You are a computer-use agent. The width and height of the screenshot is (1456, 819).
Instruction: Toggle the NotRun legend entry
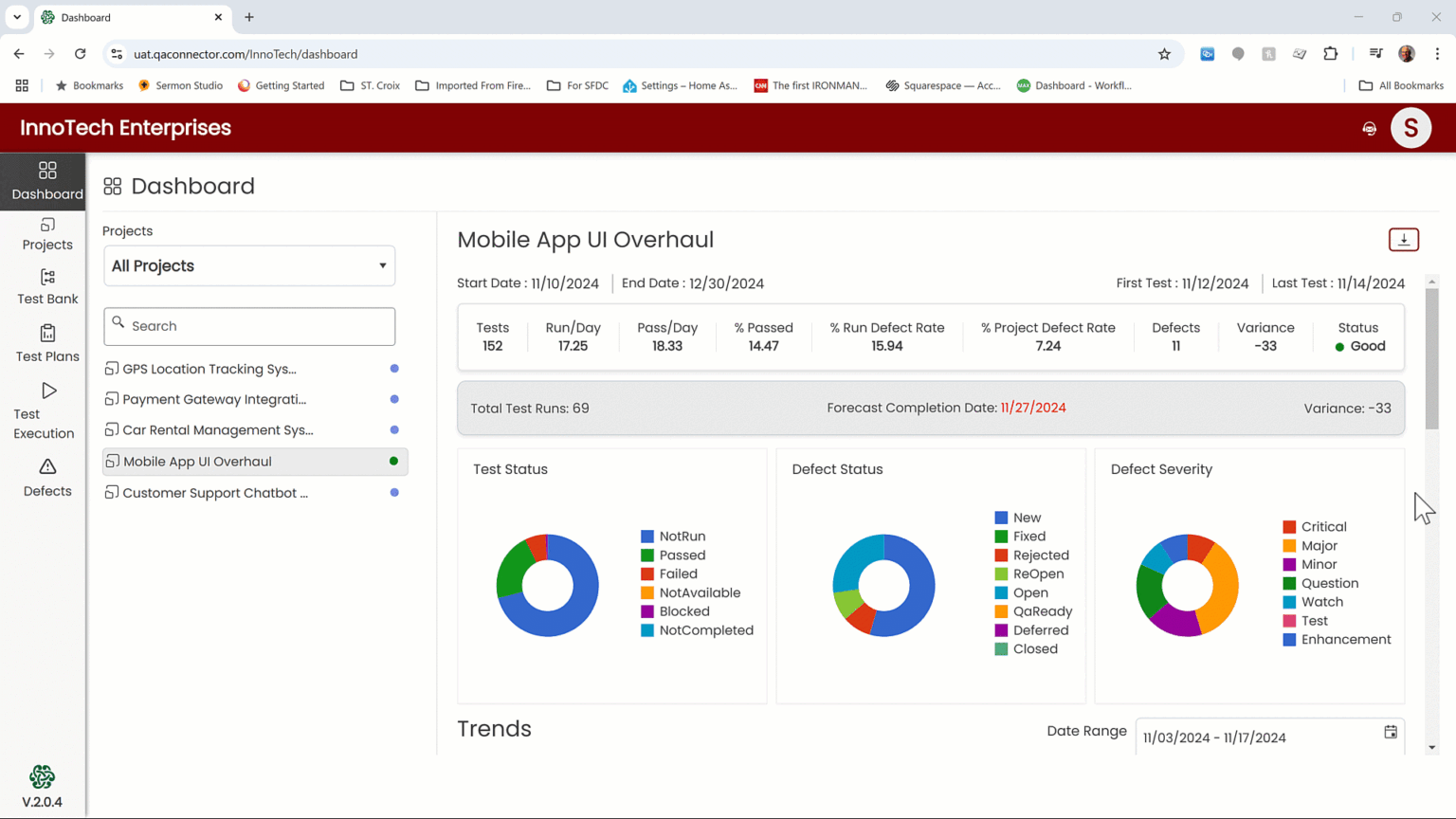click(673, 537)
